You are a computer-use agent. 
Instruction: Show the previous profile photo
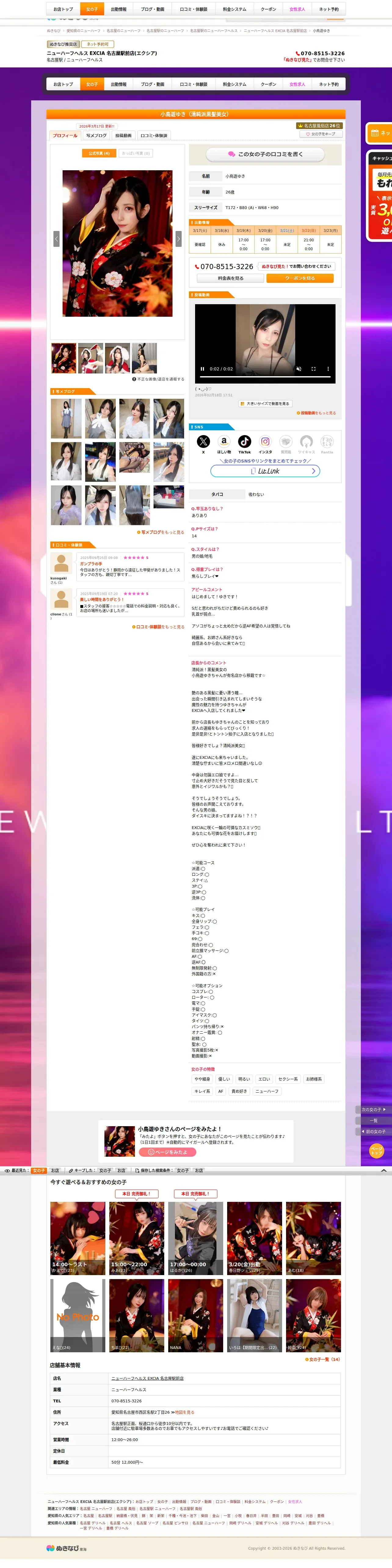pyautogui.click(x=56, y=239)
